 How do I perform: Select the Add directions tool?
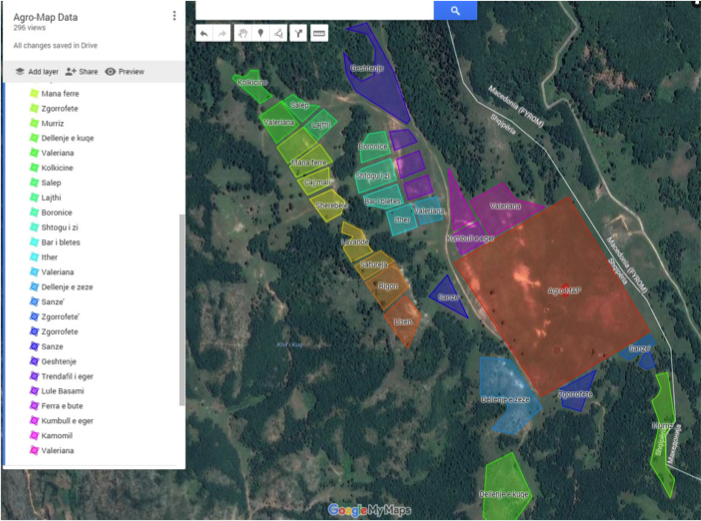298,33
